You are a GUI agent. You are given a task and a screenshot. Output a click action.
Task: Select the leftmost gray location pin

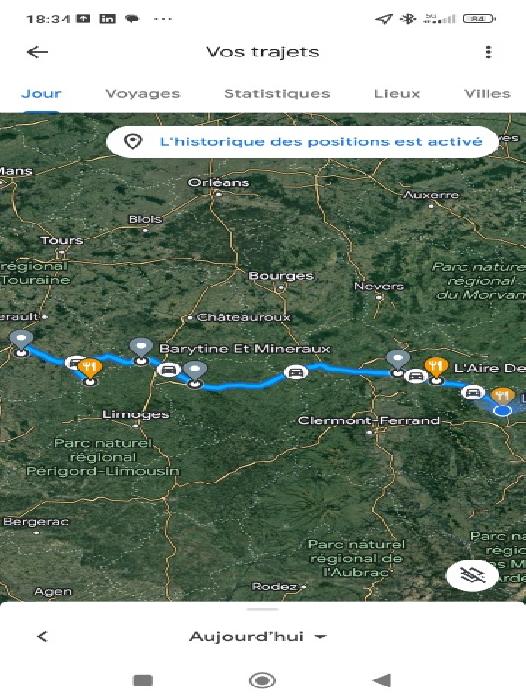21,343
